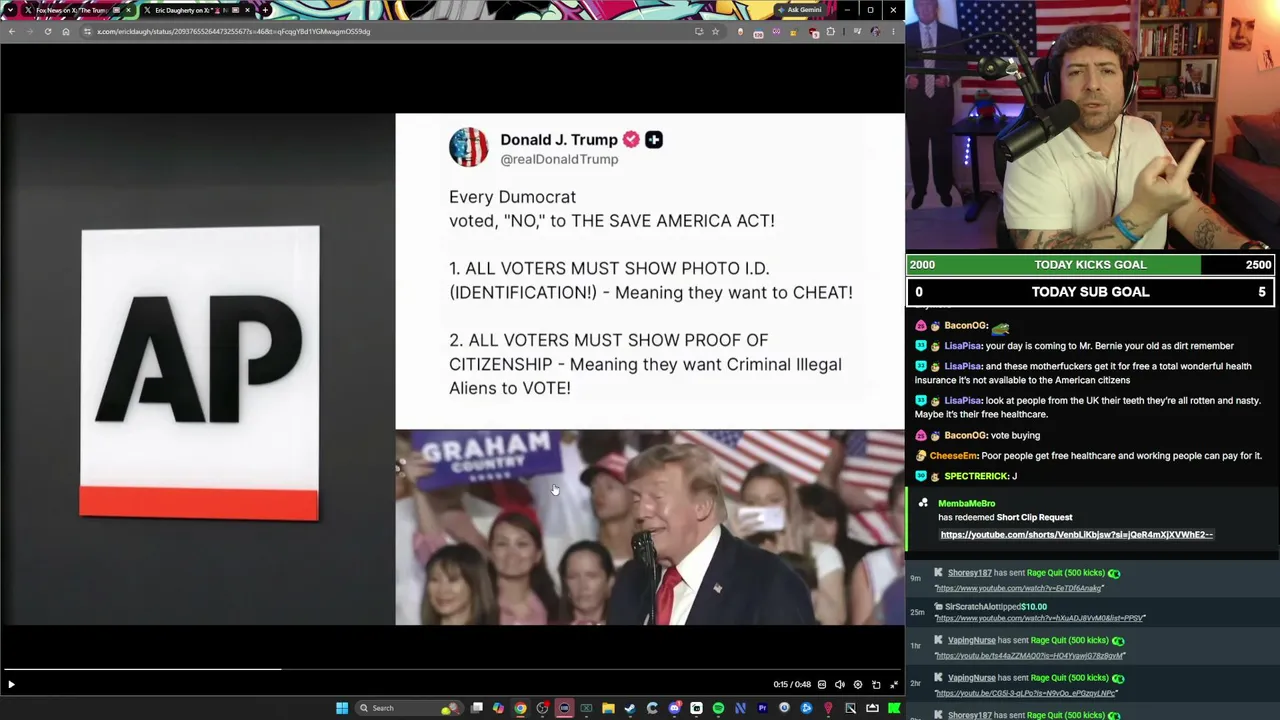Switch to Google Chrome on the taskbar
The image size is (1280, 720).
pos(520,708)
